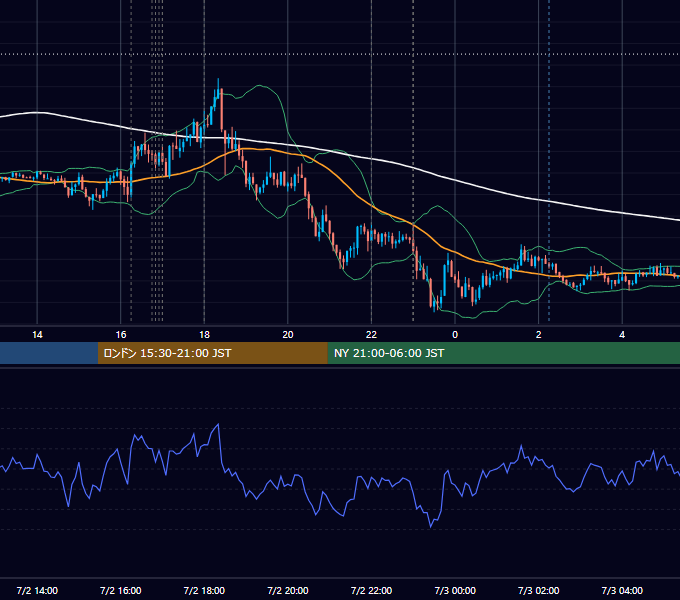Image resolution: width=680 pixels, height=600 pixels.
Task: Click the 7/3 02:00 time label
Action: click(539, 590)
